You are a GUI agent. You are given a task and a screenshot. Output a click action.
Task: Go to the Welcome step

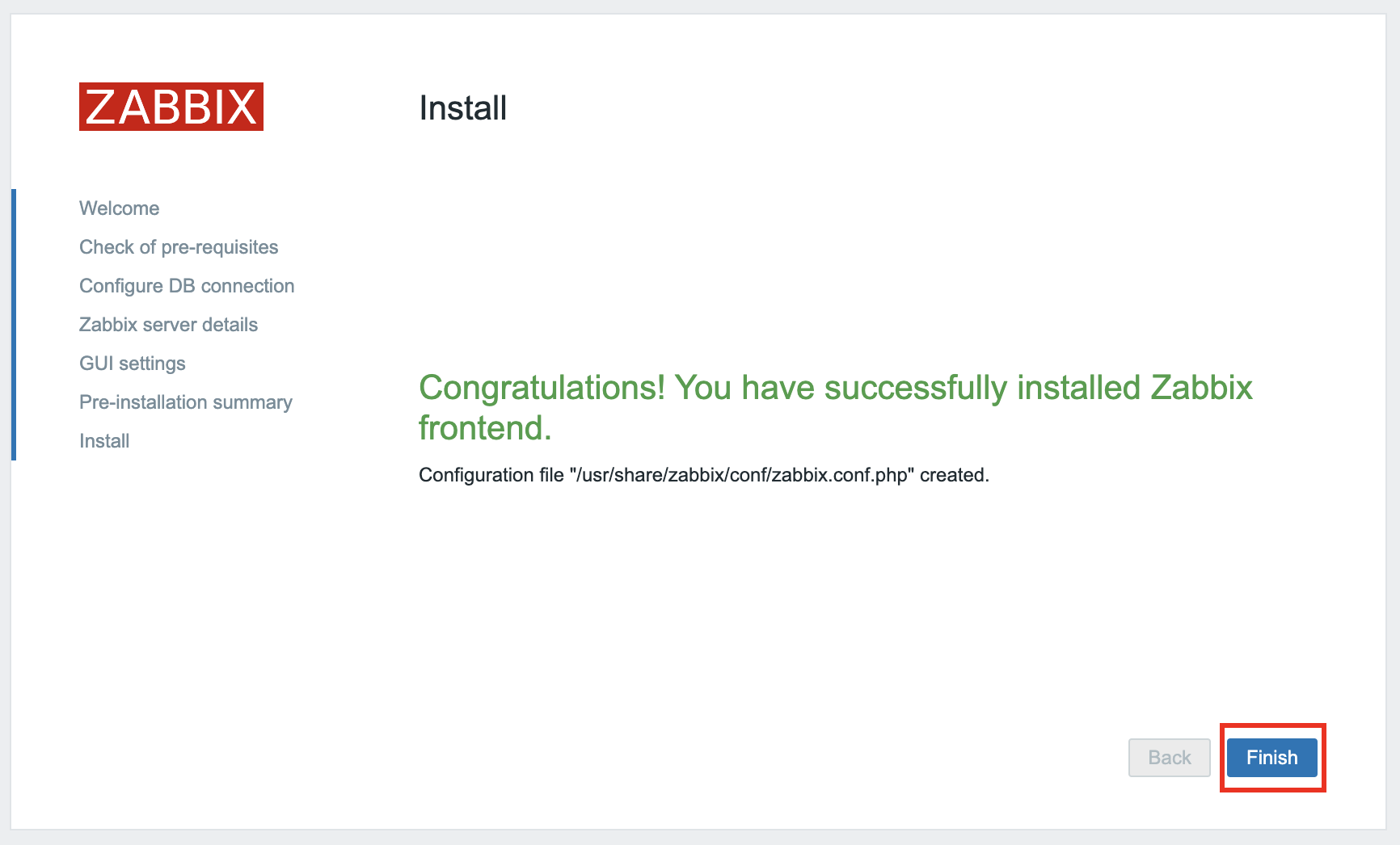tap(120, 208)
